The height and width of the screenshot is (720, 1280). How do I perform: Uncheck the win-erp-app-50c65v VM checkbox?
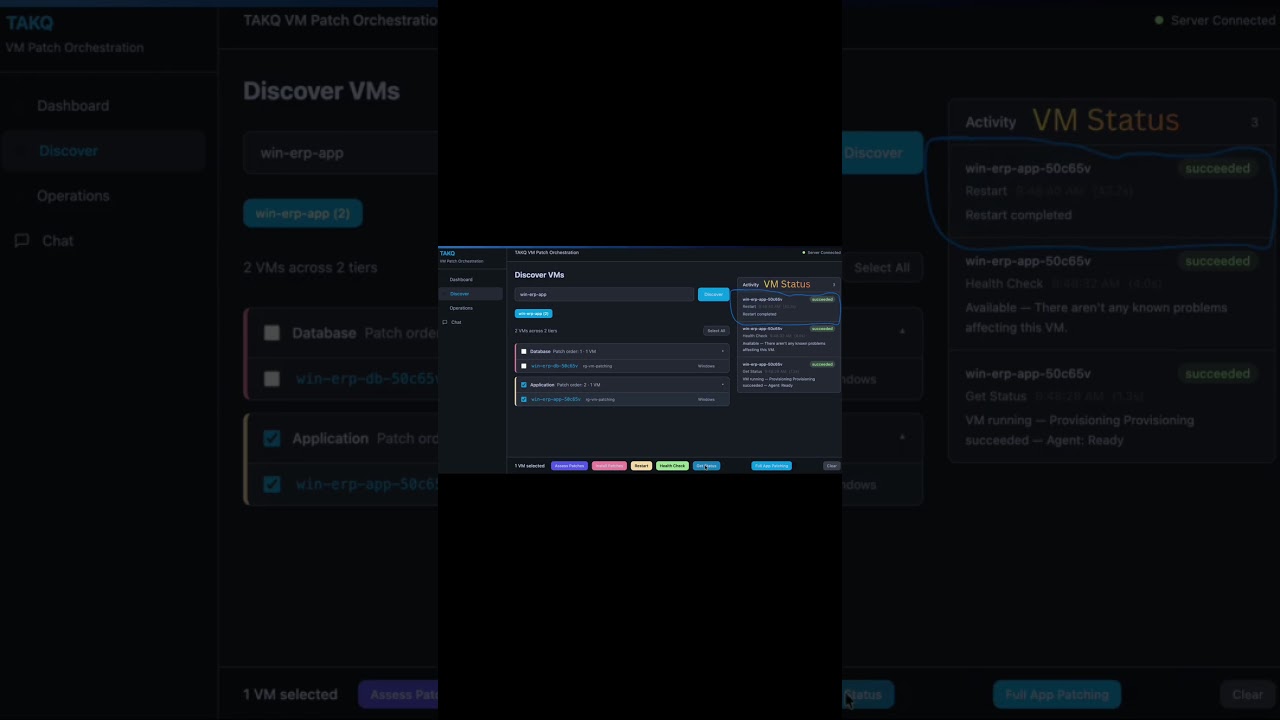[524, 399]
